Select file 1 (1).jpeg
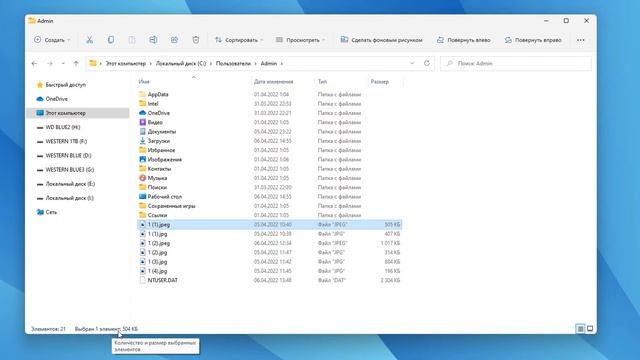This screenshot has width=640, height=360. click(269, 224)
